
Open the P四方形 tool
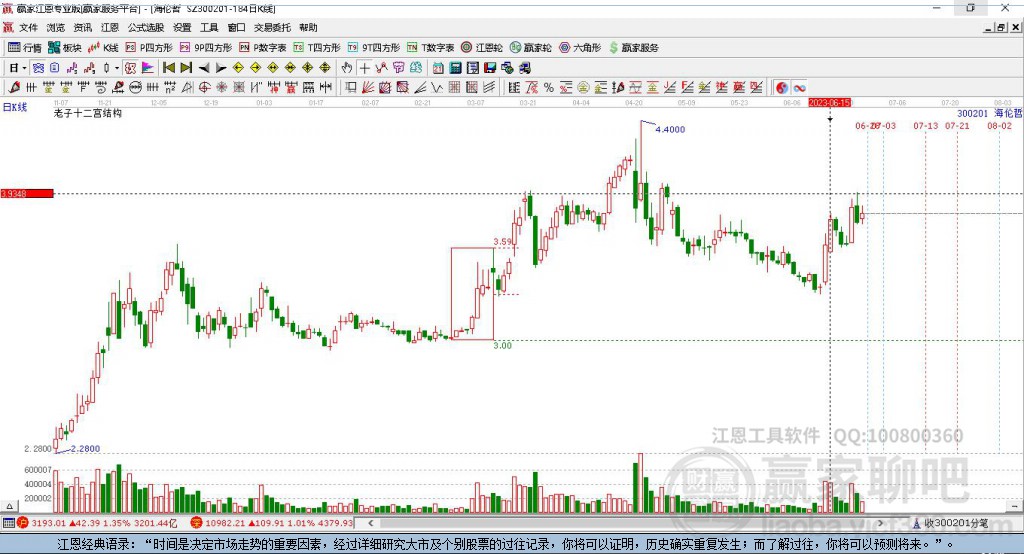coord(149,48)
